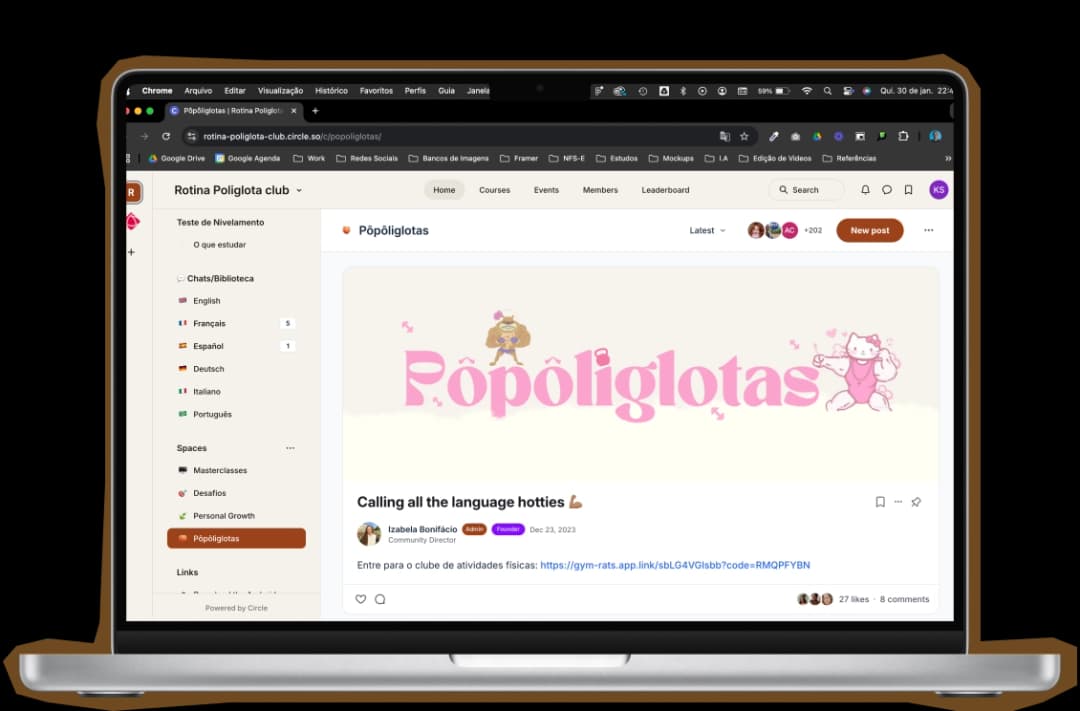This screenshot has height=711, width=1080.
Task: Go to the Courses tab
Action: coord(495,190)
